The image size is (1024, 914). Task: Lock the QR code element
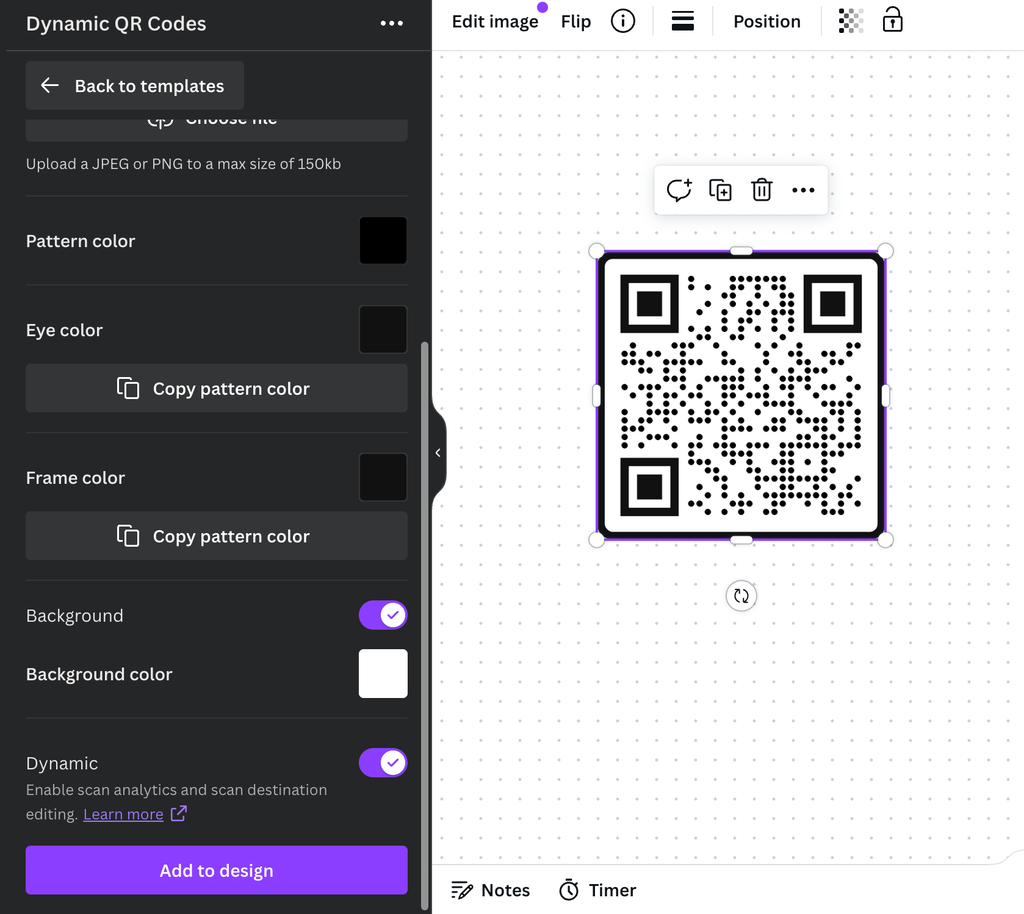pos(892,20)
